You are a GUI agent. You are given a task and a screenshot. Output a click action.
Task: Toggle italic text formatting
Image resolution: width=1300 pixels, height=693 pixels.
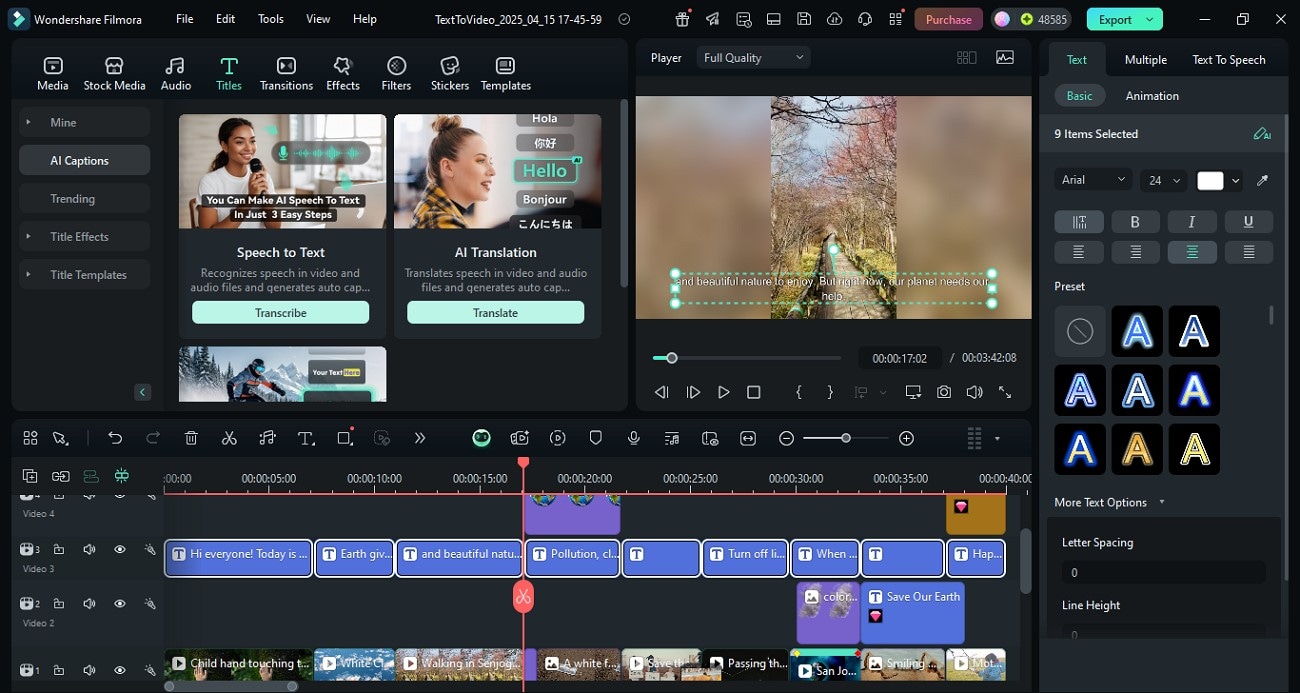pos(1192,222)
